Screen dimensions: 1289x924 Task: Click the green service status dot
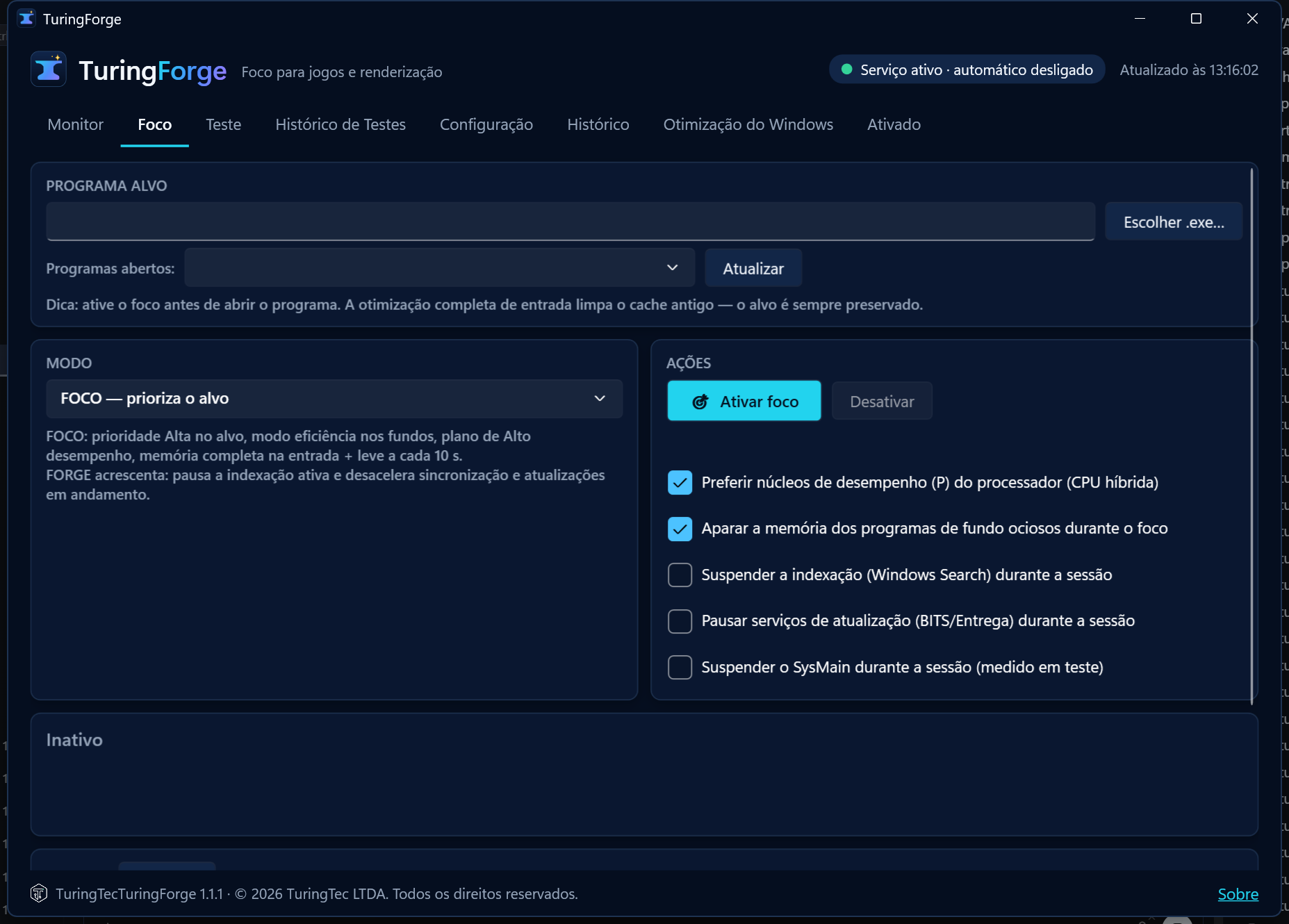click(x=846, y=69)
